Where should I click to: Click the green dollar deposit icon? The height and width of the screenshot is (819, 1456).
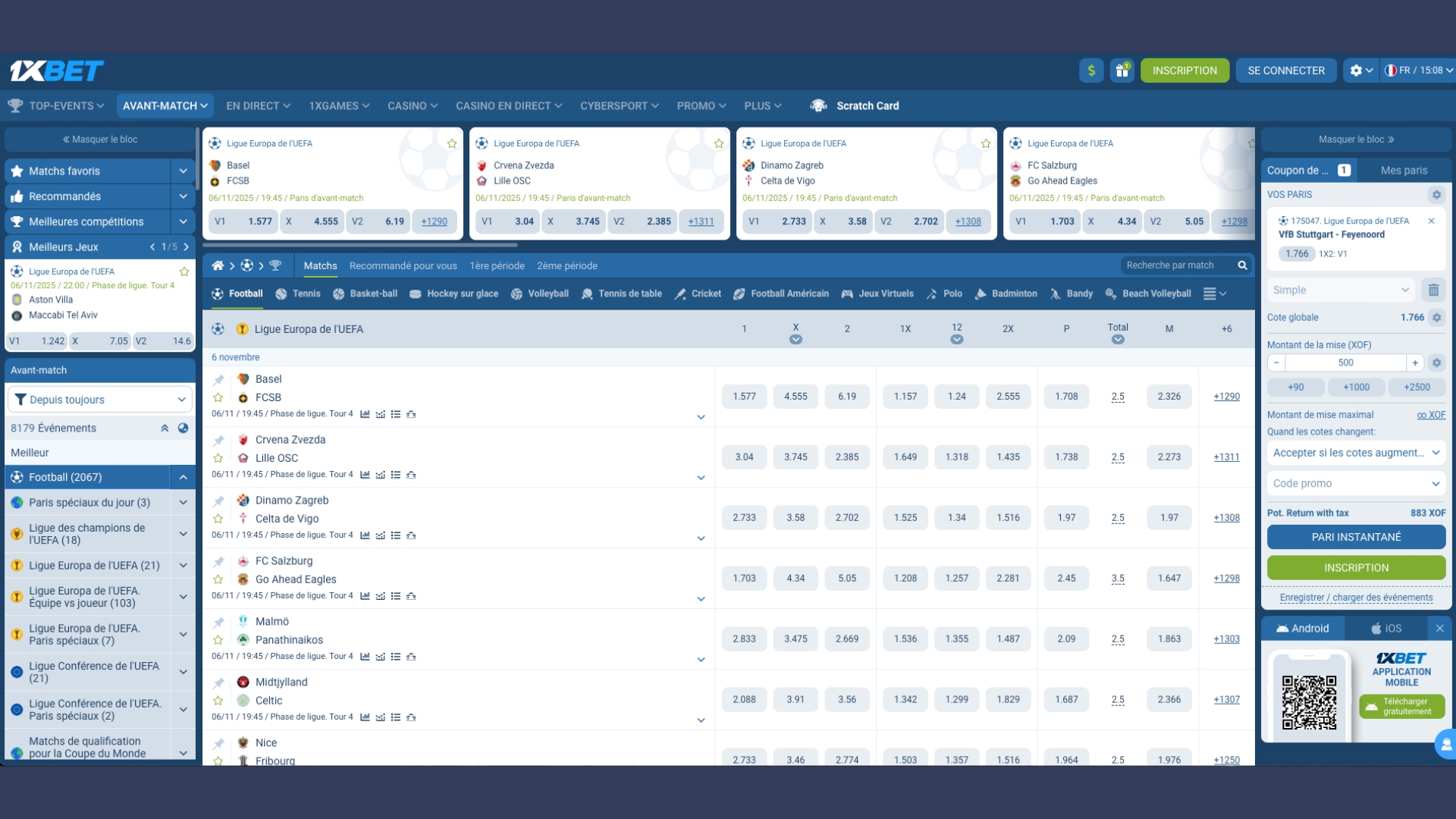1091,71
